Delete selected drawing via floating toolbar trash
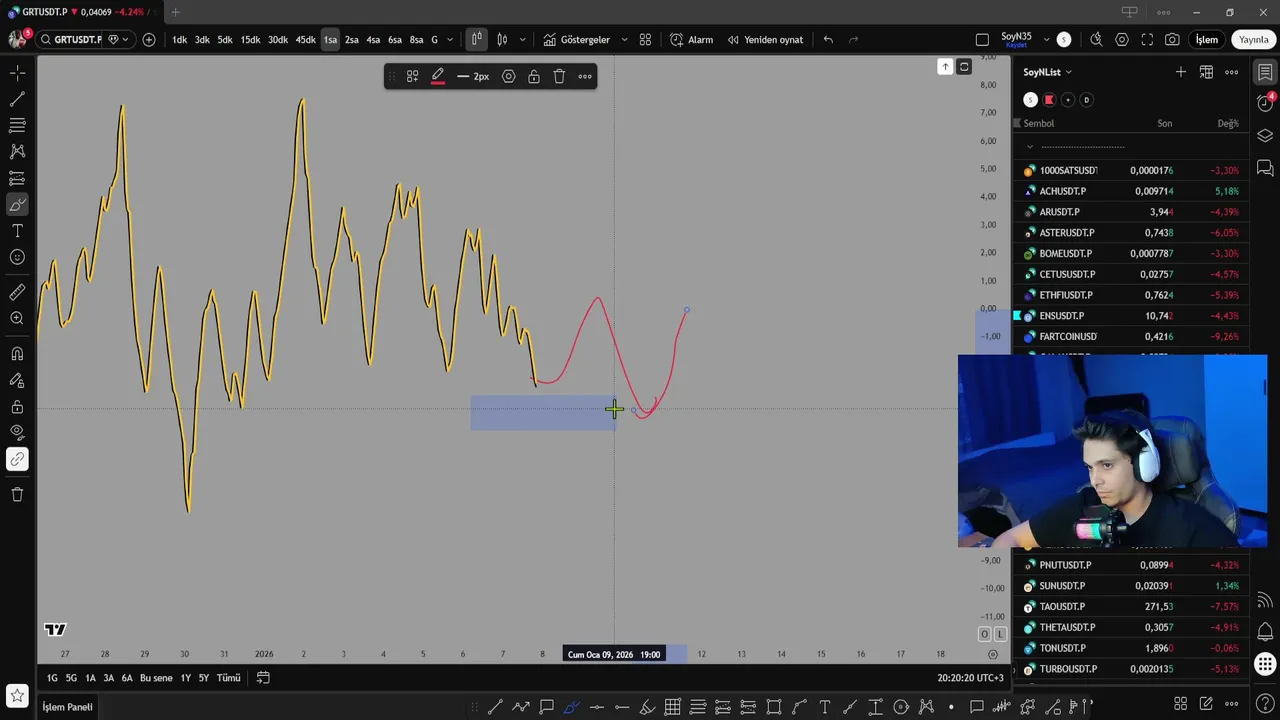 point(559,76)
